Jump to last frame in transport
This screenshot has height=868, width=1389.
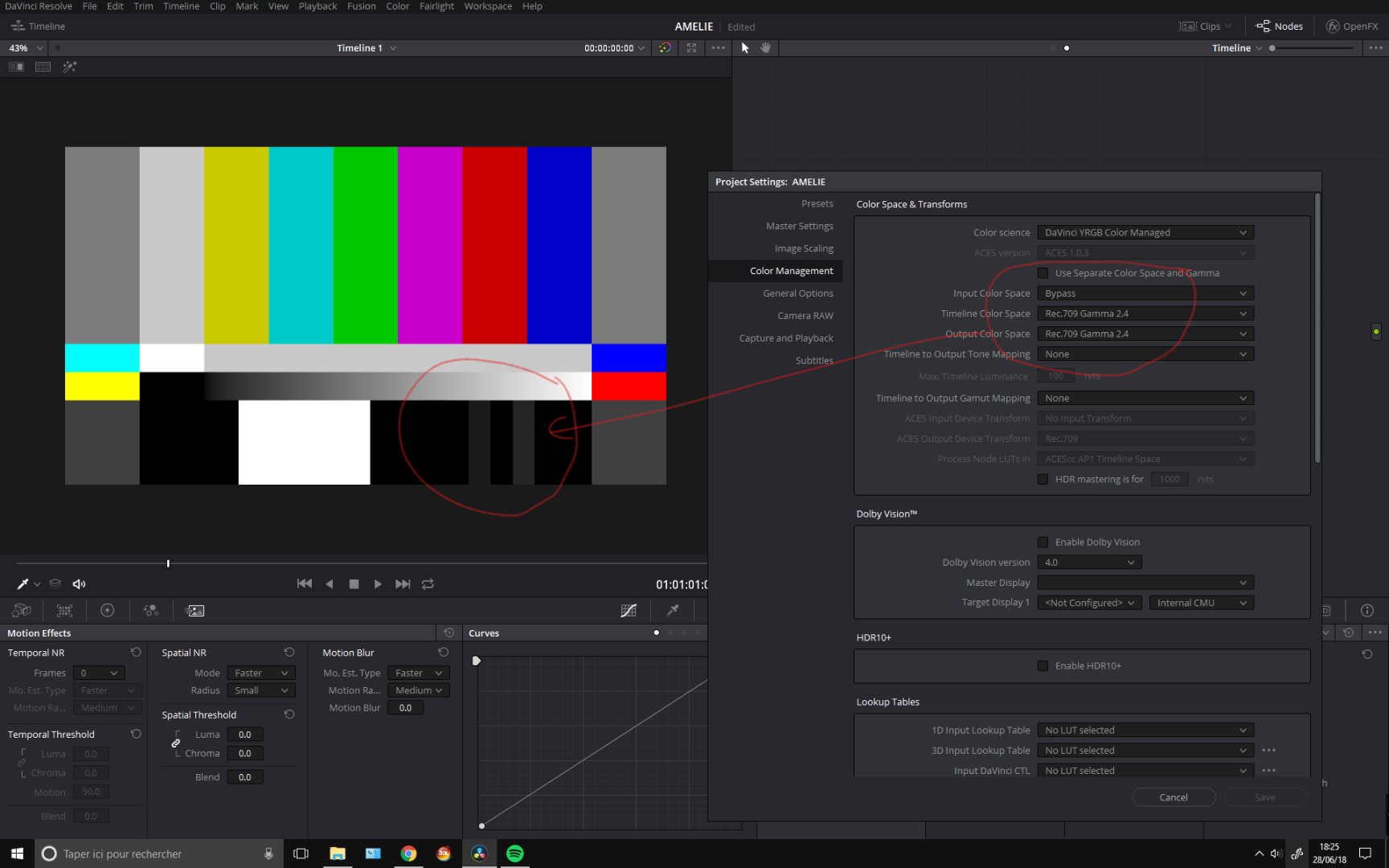tap(403, 584)
